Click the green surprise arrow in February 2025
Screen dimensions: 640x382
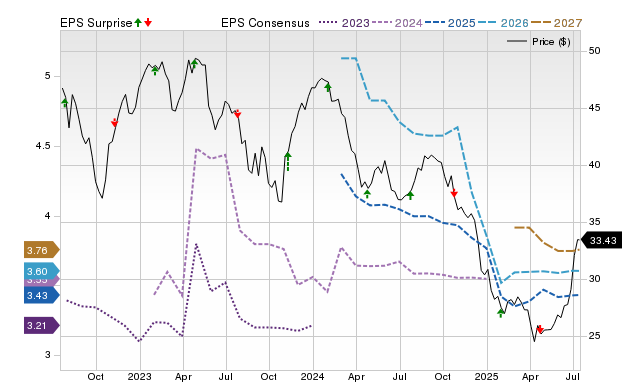pyautogui.click(x=501, y=313)
